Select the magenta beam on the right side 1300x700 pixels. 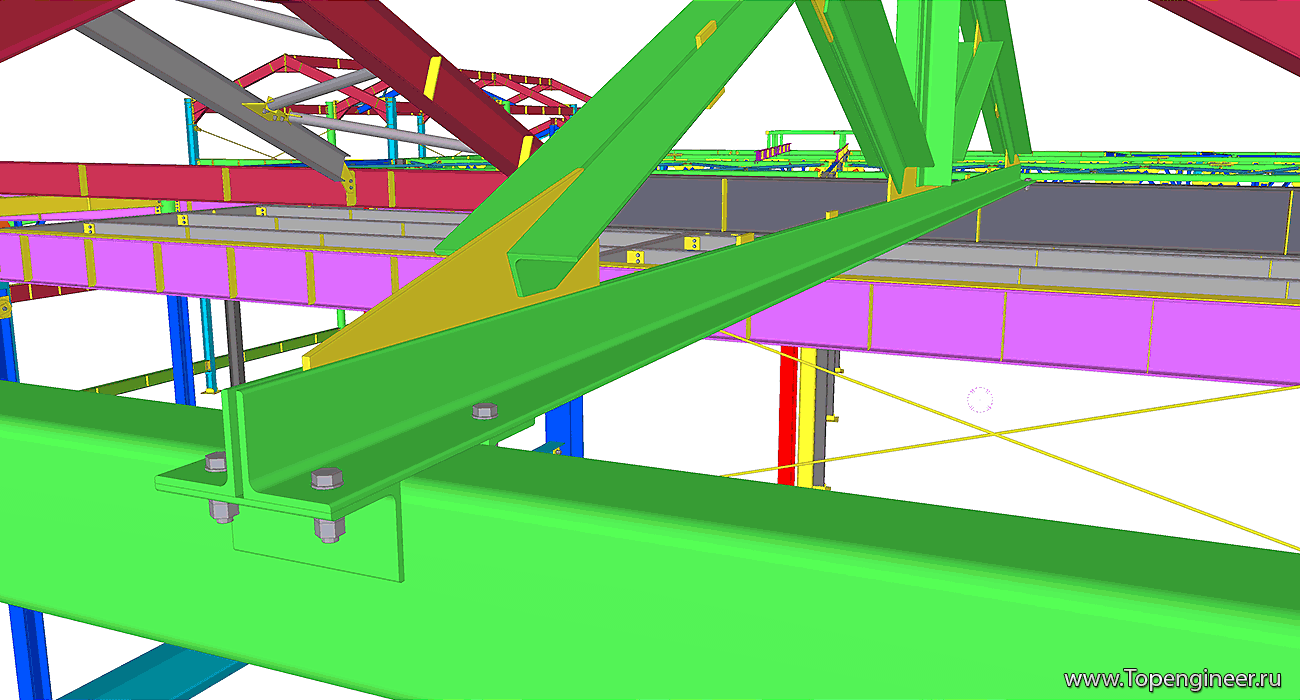click(1050, 330)
